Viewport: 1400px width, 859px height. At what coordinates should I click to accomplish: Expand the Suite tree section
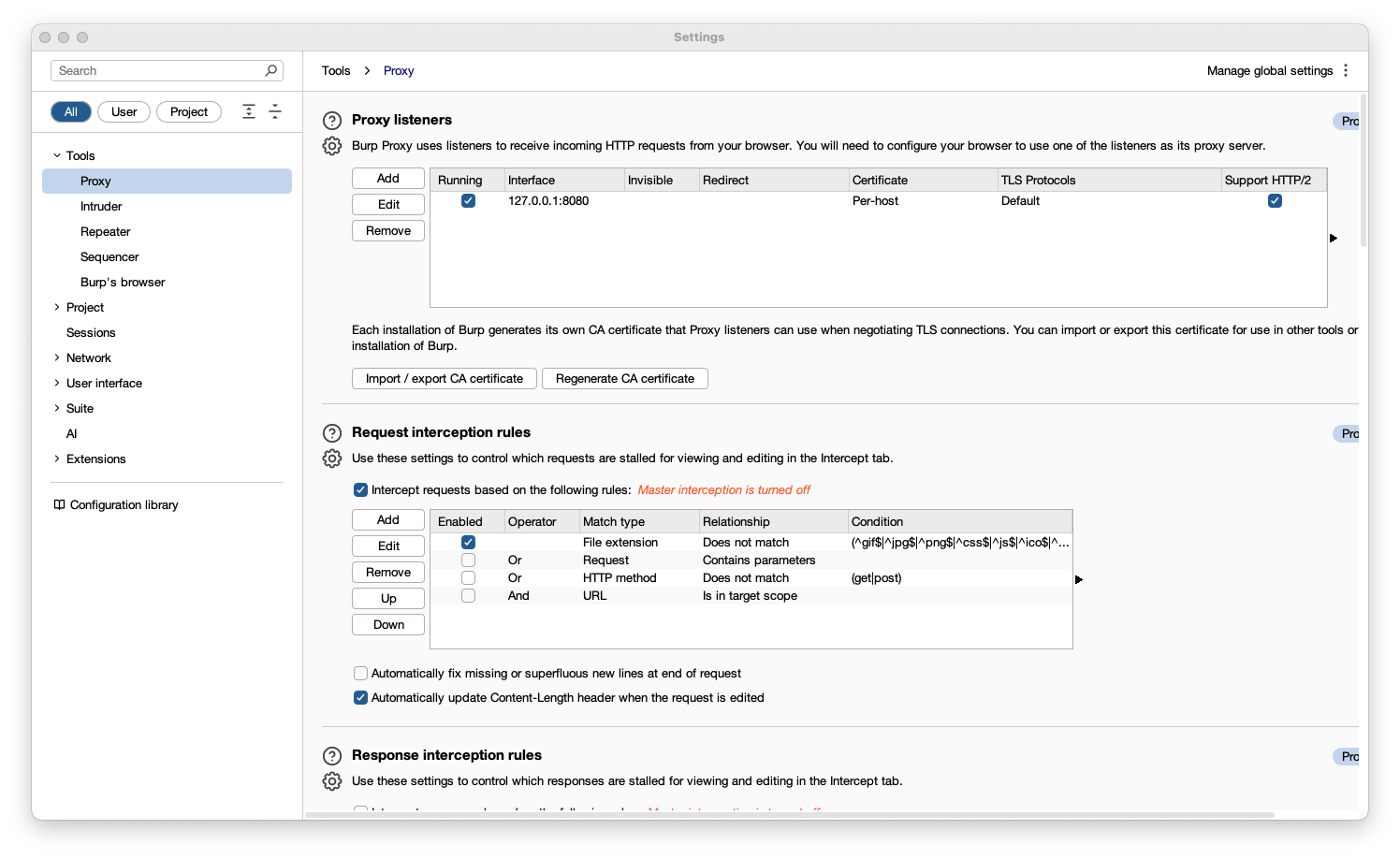pos(57,408)
